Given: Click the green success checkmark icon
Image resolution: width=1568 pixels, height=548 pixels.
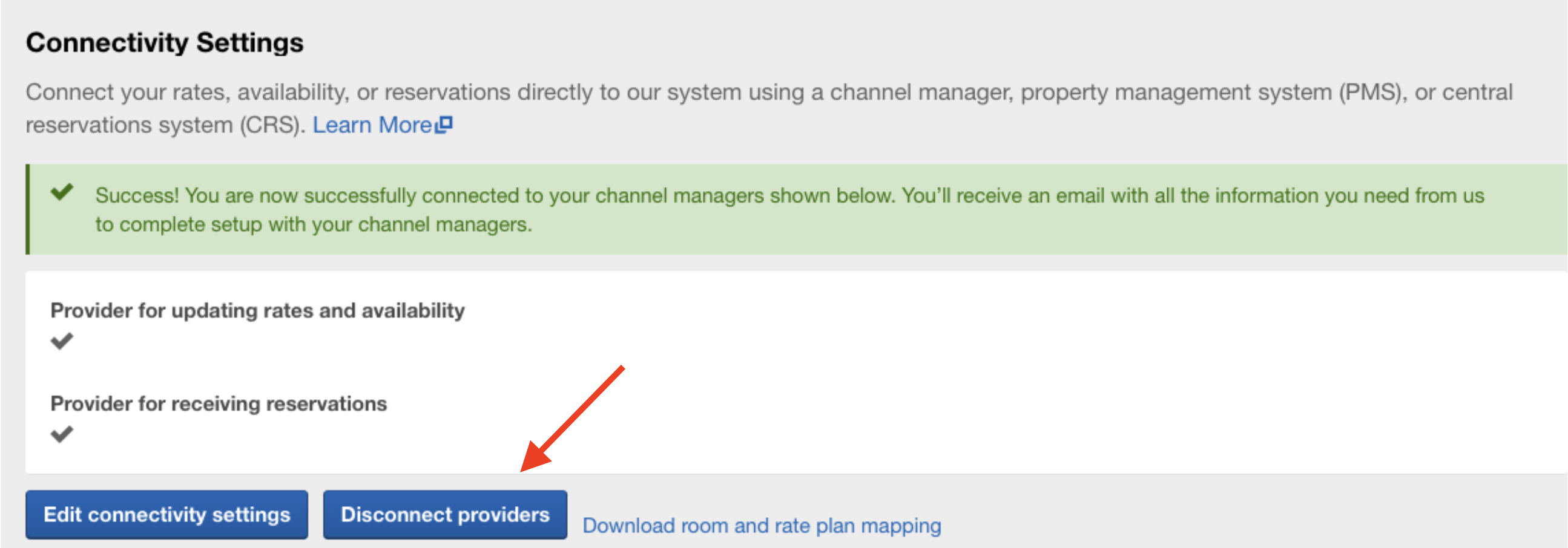Looking at the screenshot, I should click(x=62, y=192).
